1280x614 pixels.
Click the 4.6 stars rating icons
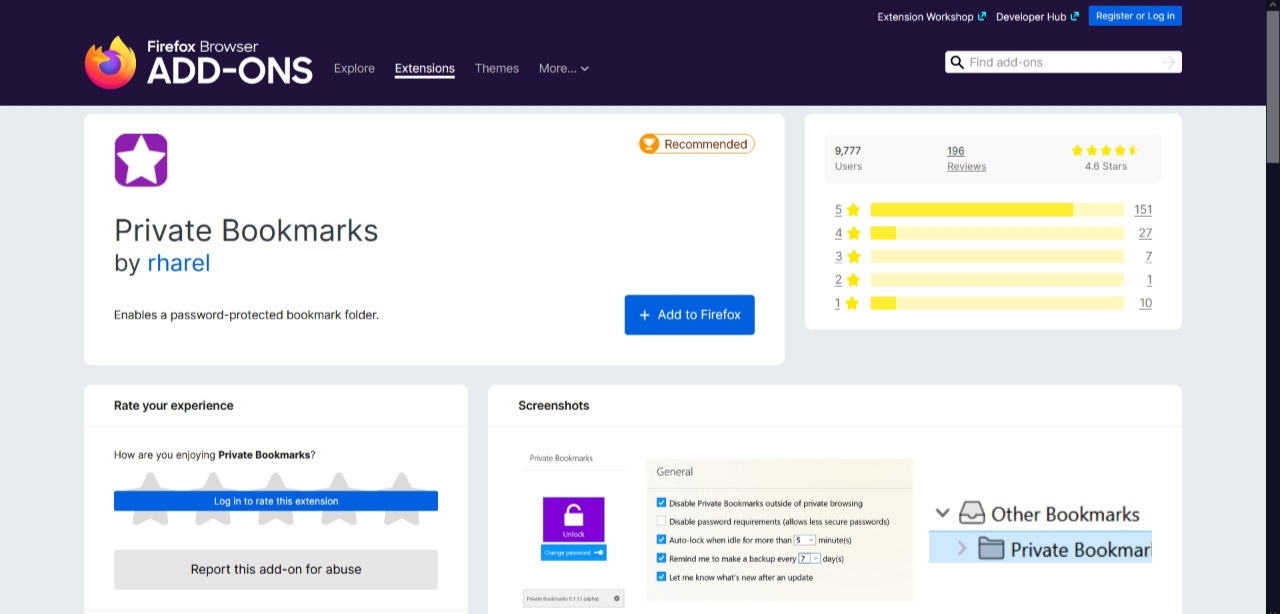(x=1105, y=150)
